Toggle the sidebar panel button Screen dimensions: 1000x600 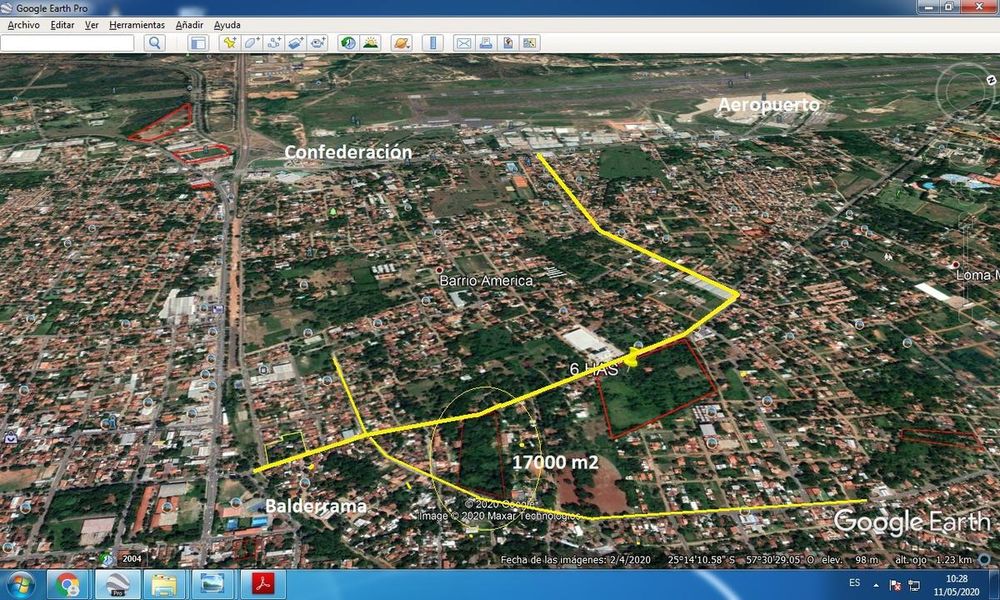pos(198,43)
